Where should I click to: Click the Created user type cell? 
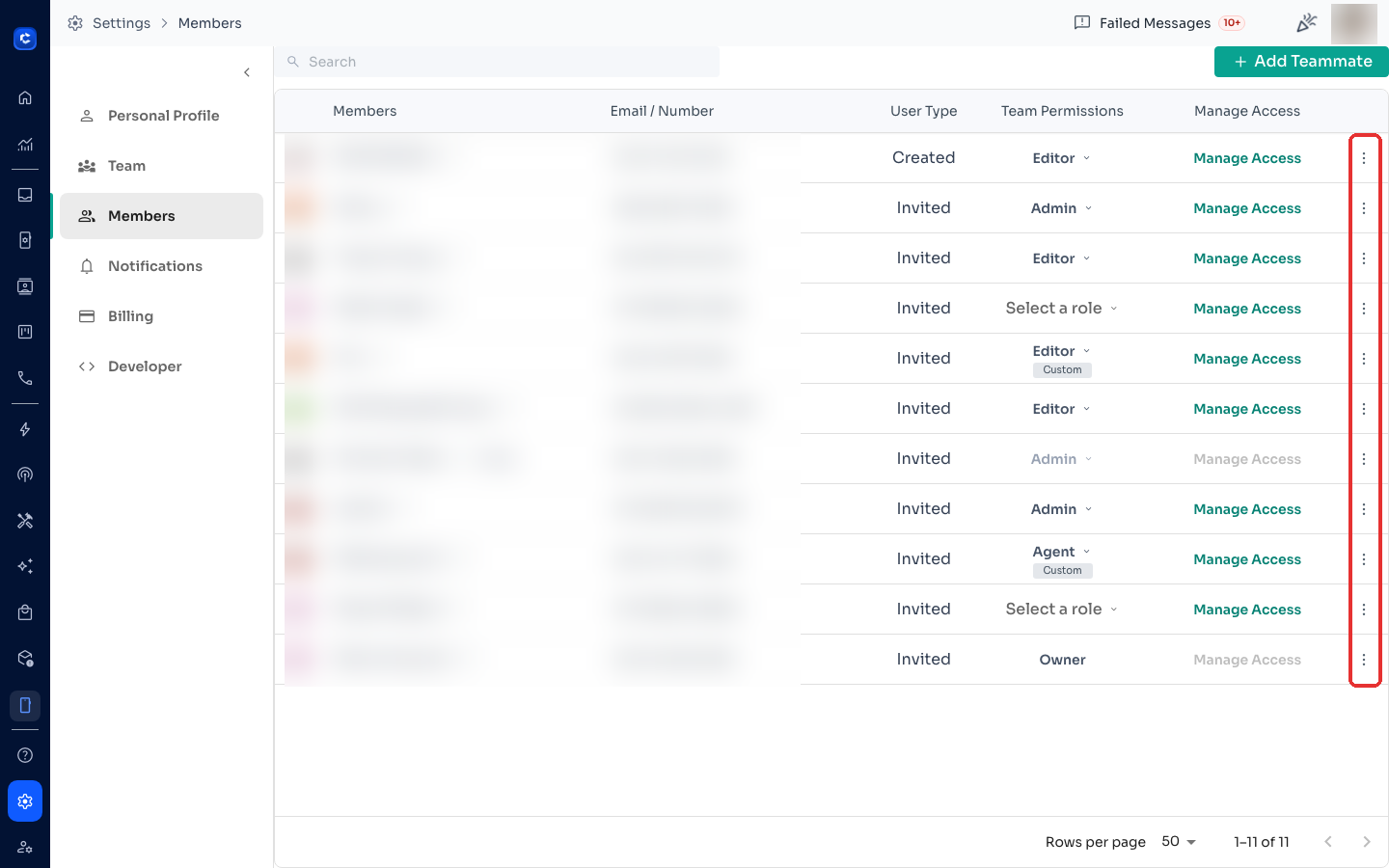[x=923, y=158]
